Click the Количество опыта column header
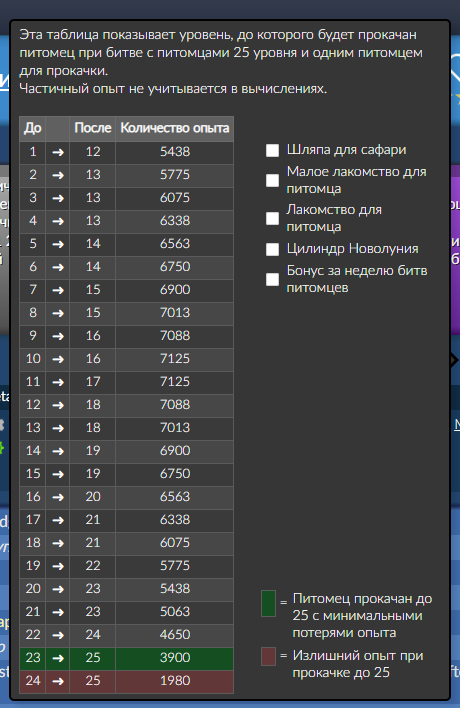This screenshot has width=460, height=708. coord(175,129)
